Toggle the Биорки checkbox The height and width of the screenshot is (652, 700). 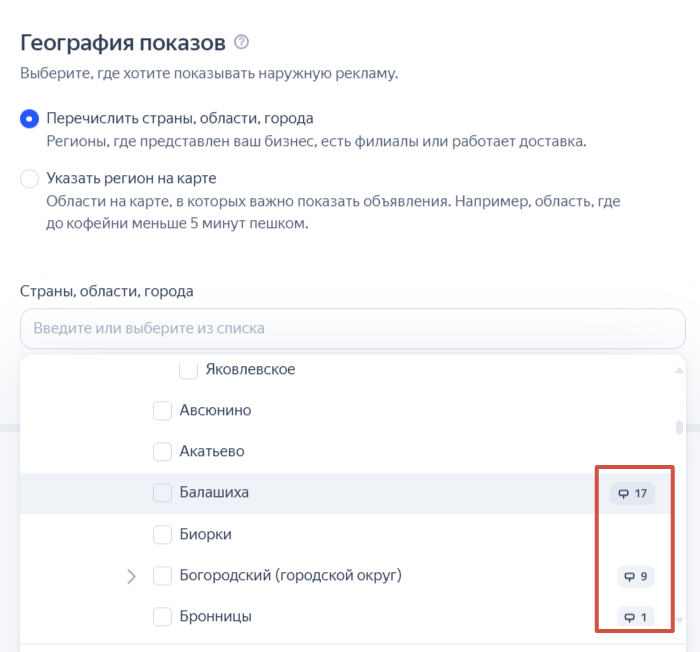click(x=162, y=534)
